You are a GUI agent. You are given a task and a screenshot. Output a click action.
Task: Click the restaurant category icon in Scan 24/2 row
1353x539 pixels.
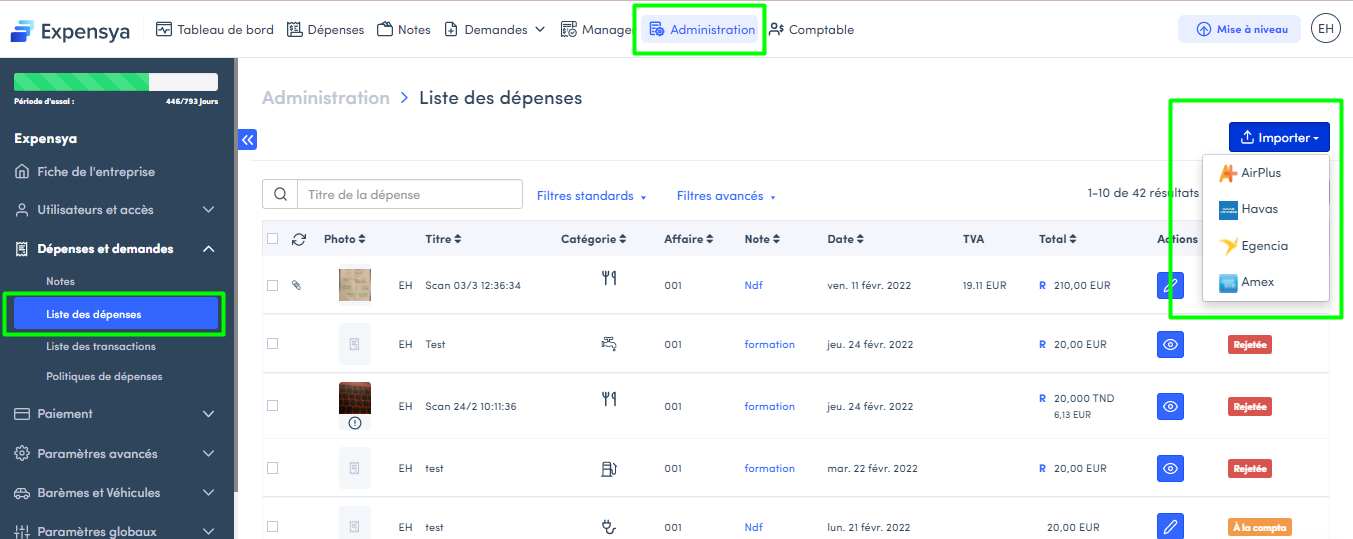coord(609,399)
